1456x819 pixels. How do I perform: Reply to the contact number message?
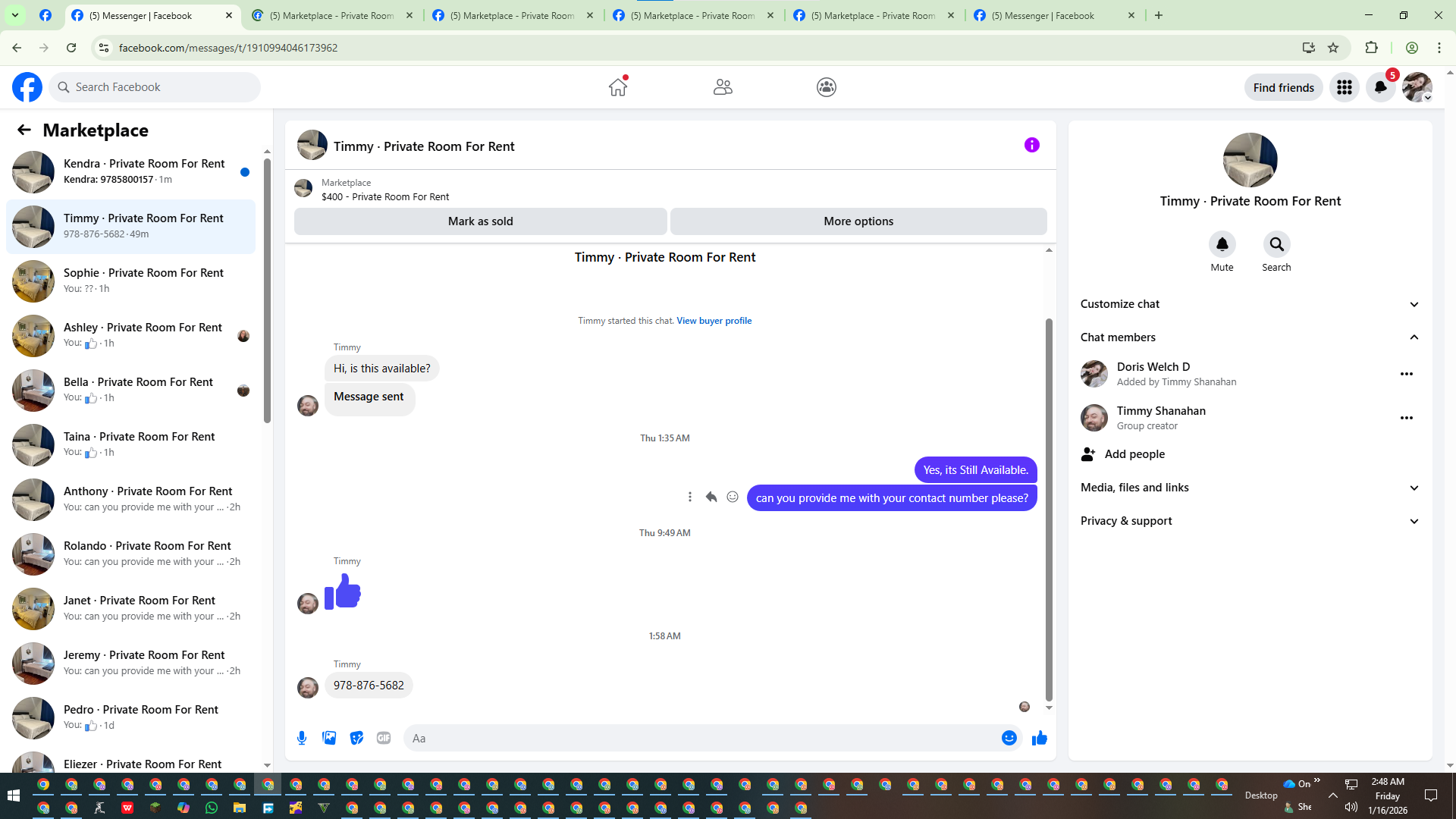coord(711,497)
